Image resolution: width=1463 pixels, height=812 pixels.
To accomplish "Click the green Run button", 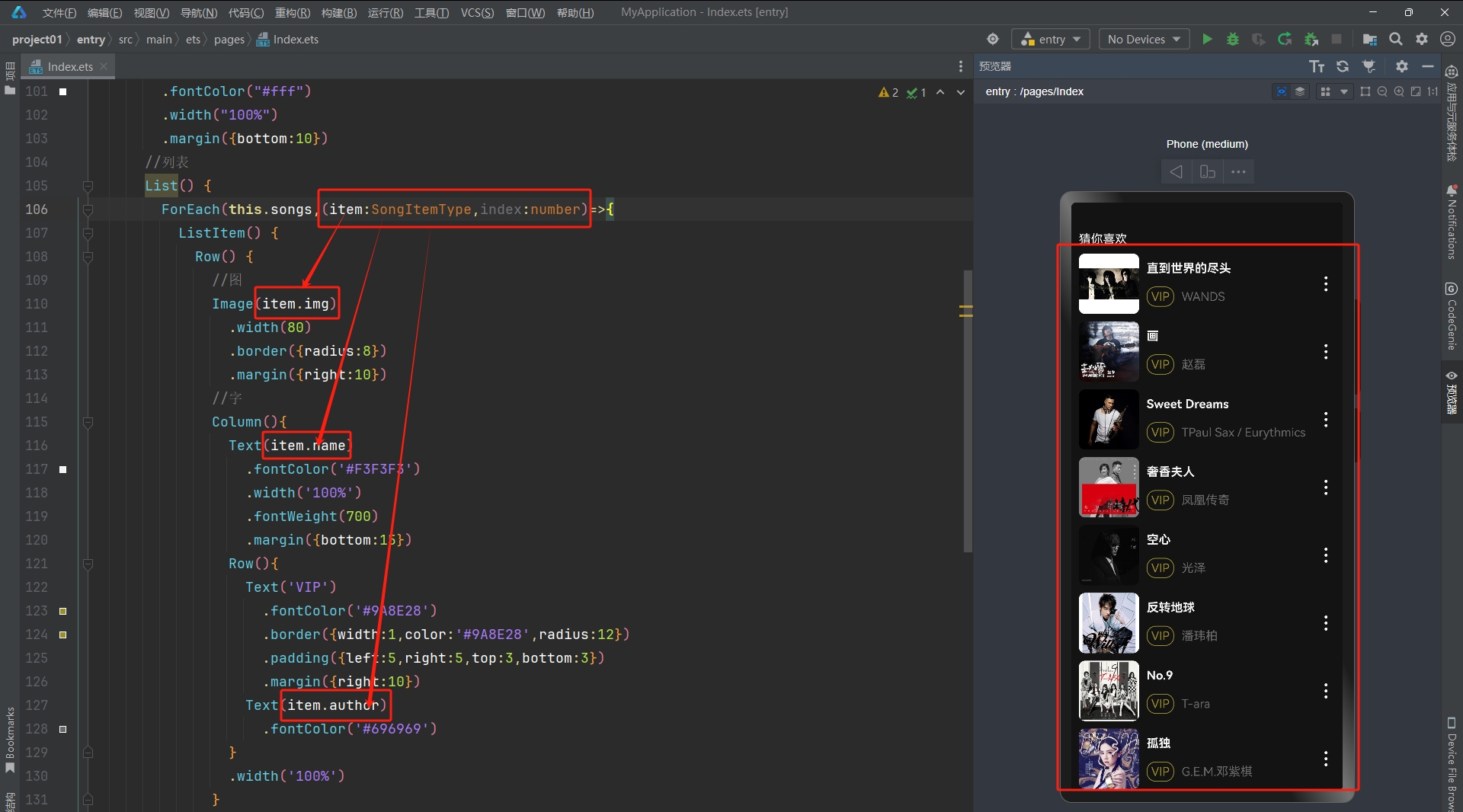I will [x=1207, y=39].
